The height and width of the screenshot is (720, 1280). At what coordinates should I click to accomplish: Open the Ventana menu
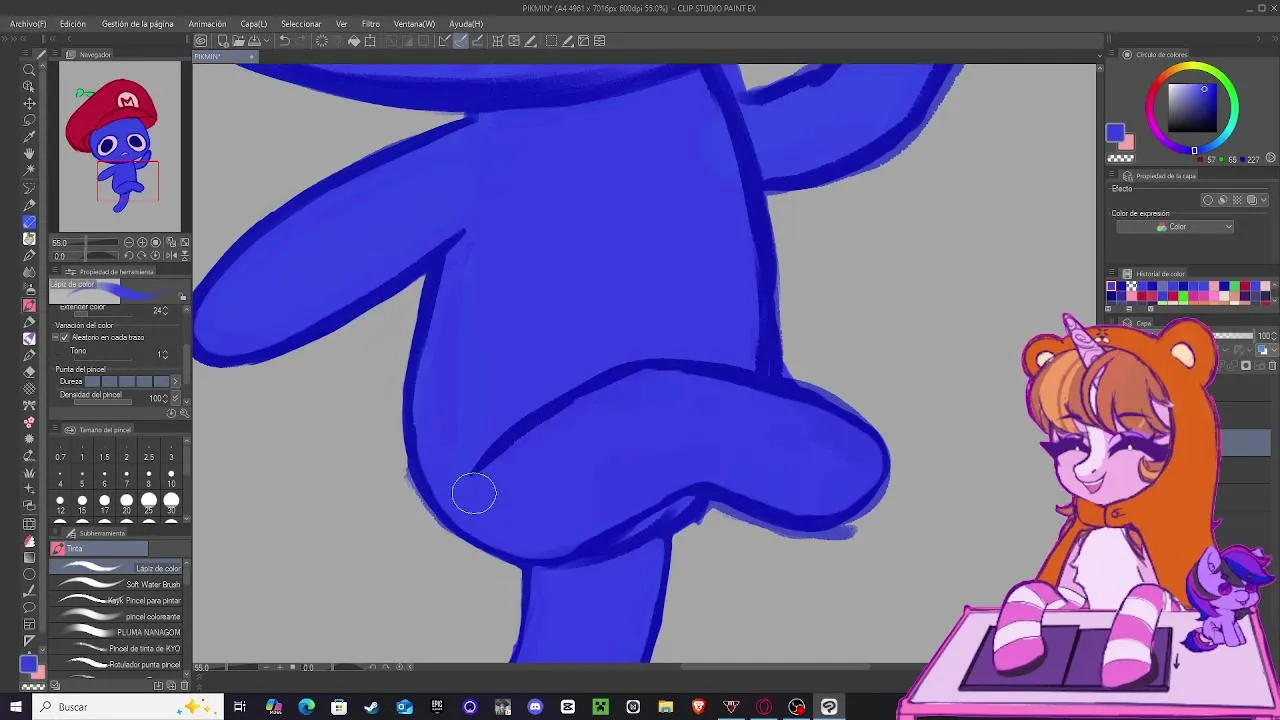[x=414, y=24]
